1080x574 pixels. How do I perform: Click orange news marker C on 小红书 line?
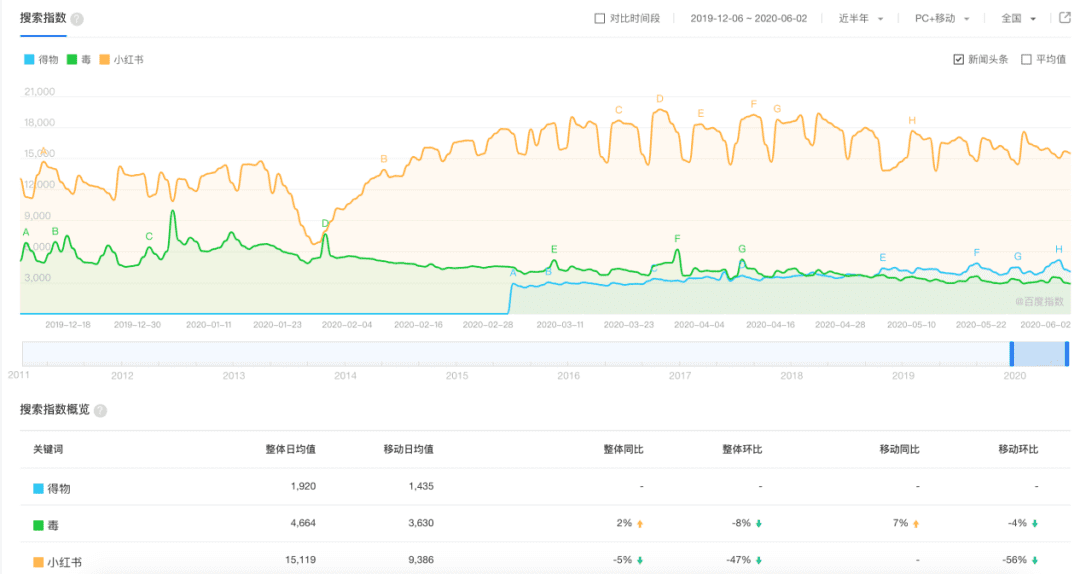click(619, 110)
